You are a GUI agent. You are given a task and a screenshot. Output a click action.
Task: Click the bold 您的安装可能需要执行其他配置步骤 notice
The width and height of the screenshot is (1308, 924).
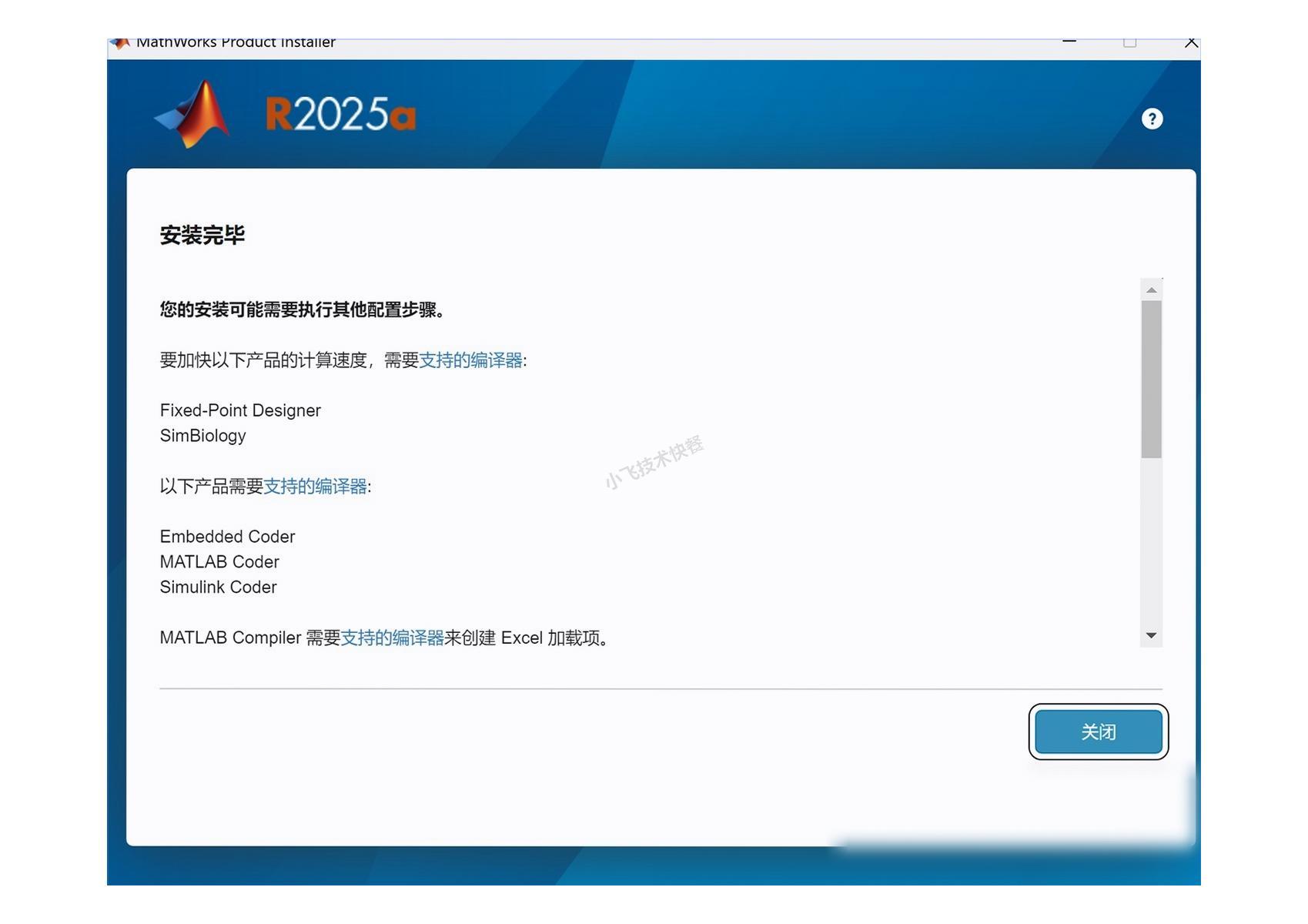pyautogui.click(x=302, y=310)
